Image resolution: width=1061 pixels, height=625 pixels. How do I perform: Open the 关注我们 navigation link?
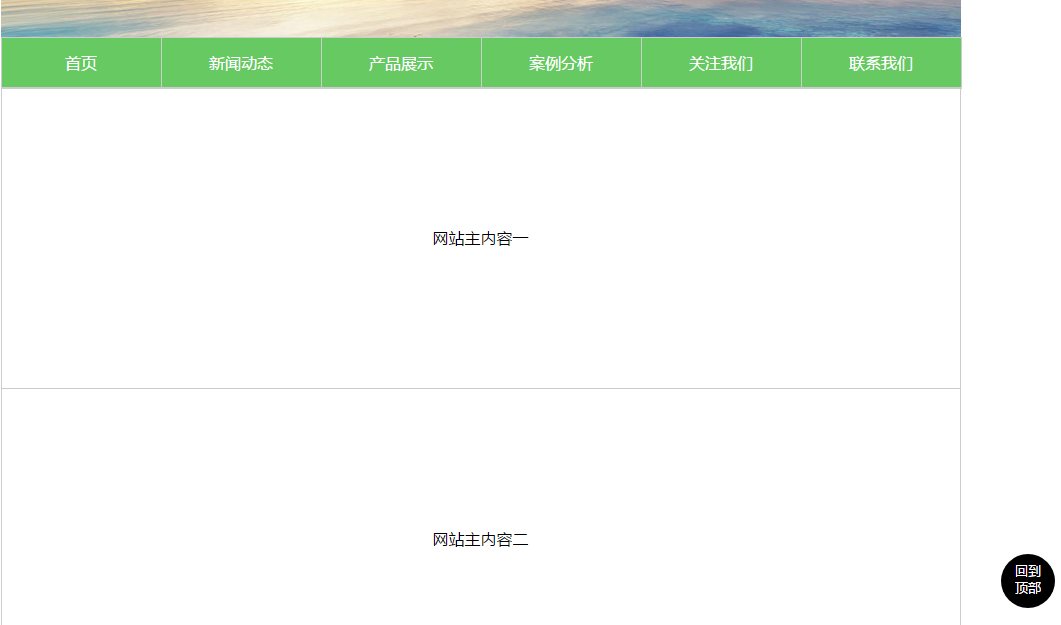coord(721,64)
